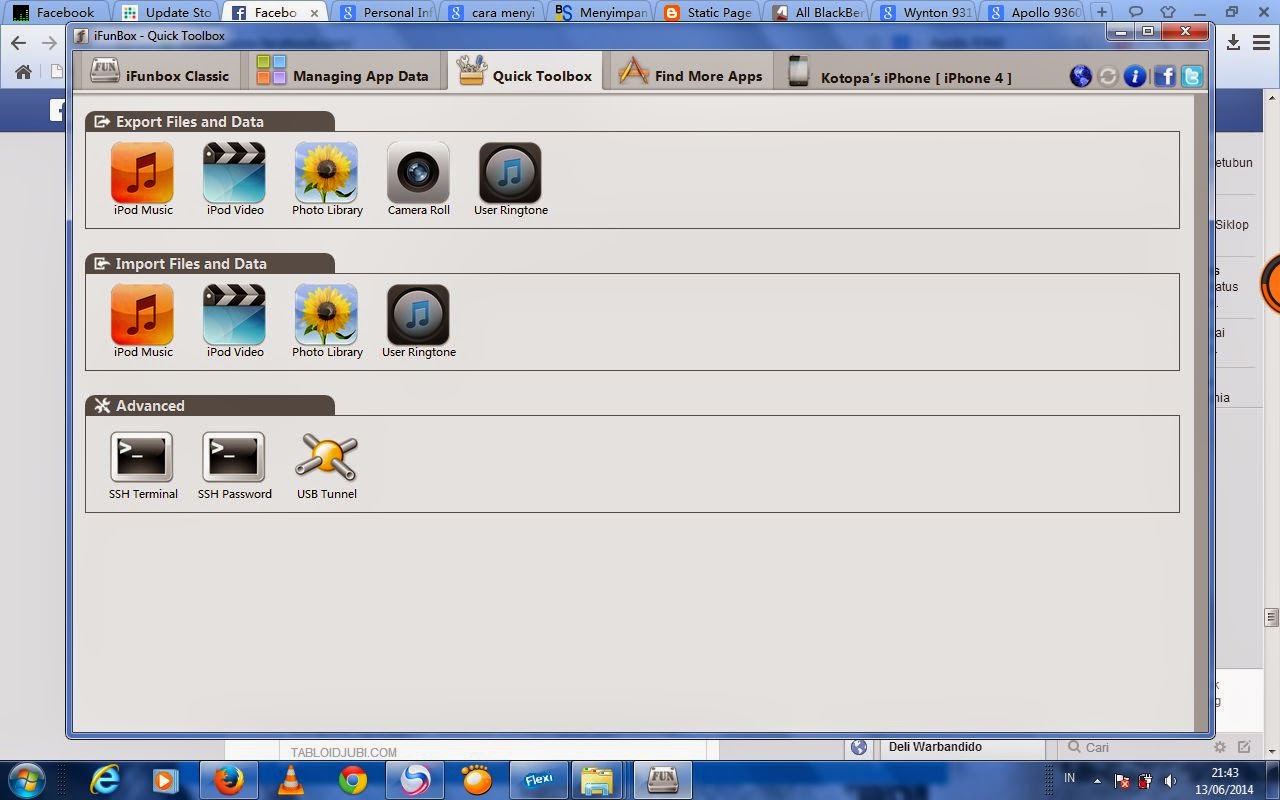The image size is (1280, 800).
Task: Open Photo Library under Import Files and Data
Action: point(327,322)
